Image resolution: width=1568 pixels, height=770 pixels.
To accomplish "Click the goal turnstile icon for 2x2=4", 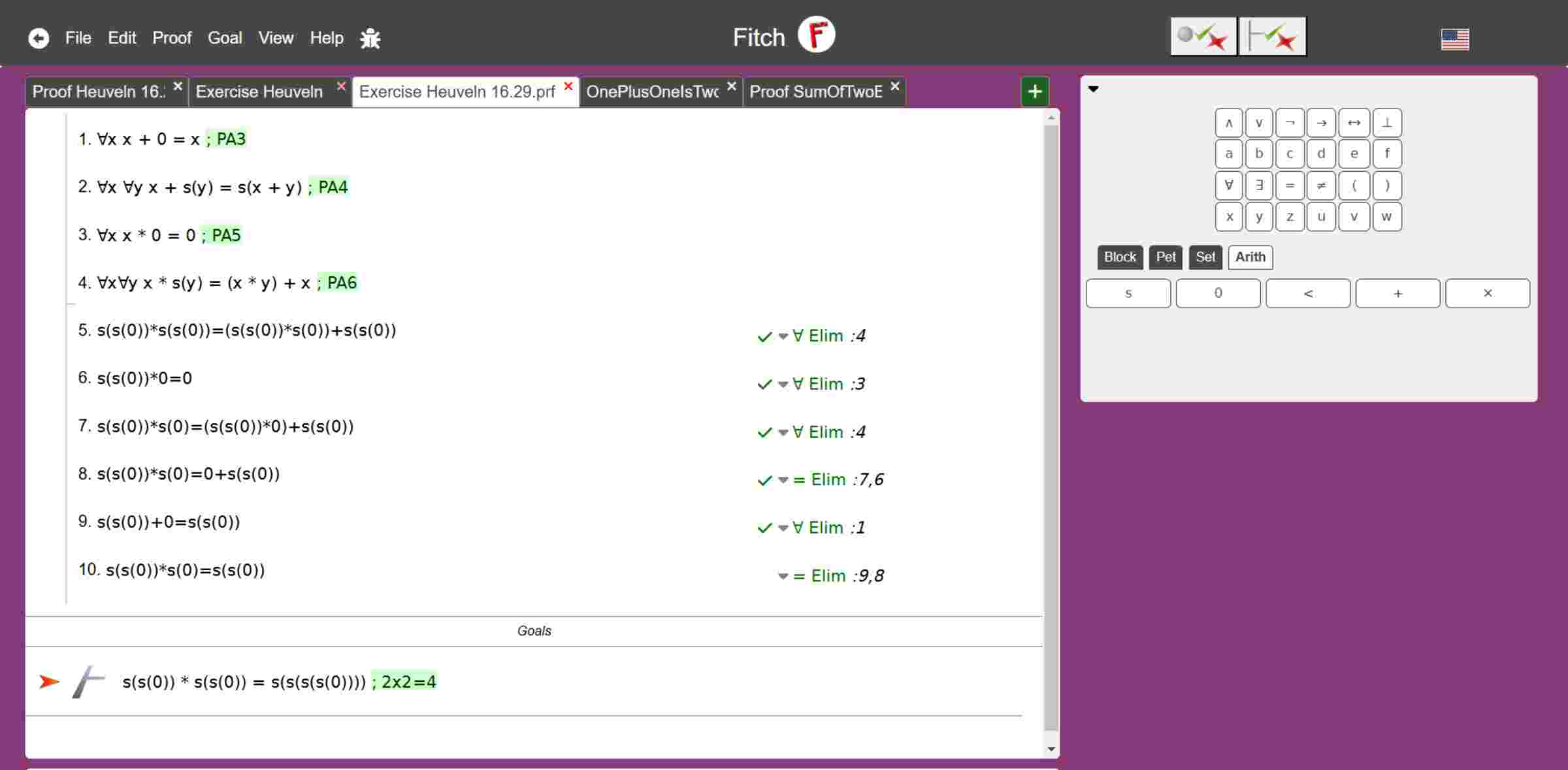I will [89, 682].
